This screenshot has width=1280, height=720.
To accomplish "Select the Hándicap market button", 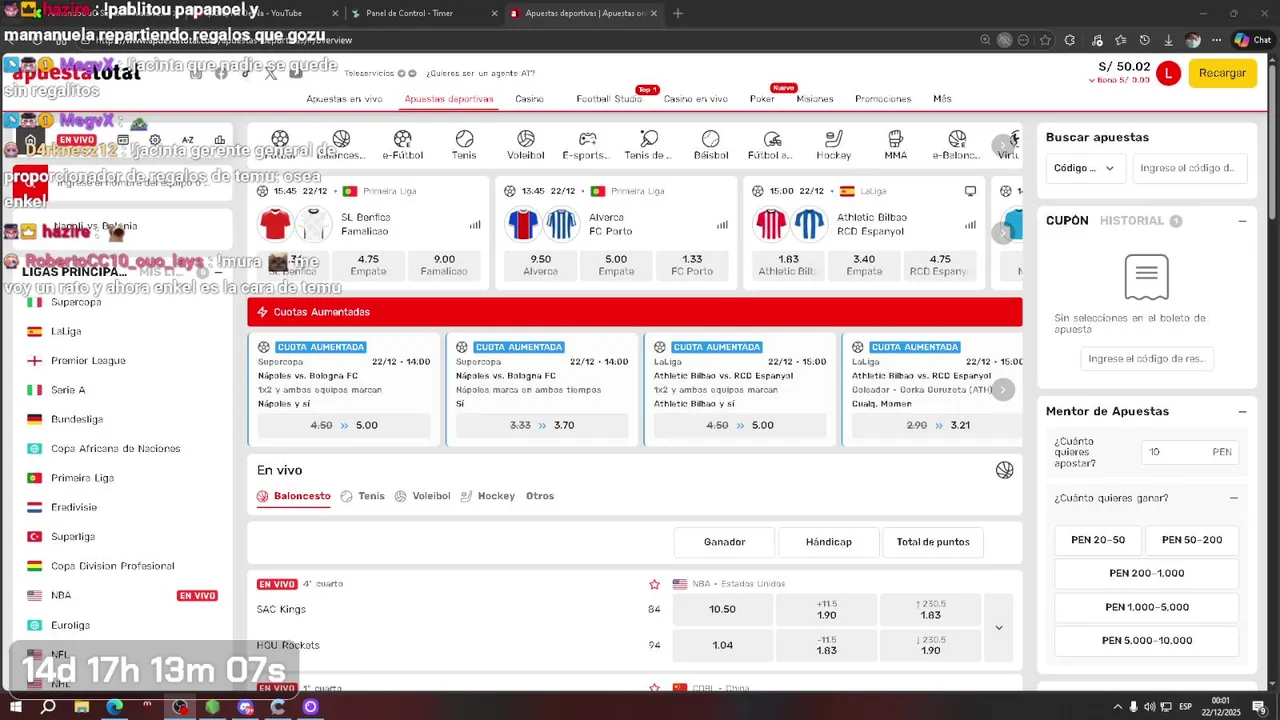I will tap(829, 542).
